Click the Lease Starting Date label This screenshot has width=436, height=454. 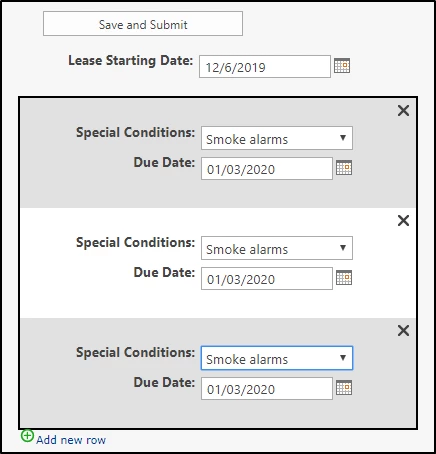click(x=131, y=61)
